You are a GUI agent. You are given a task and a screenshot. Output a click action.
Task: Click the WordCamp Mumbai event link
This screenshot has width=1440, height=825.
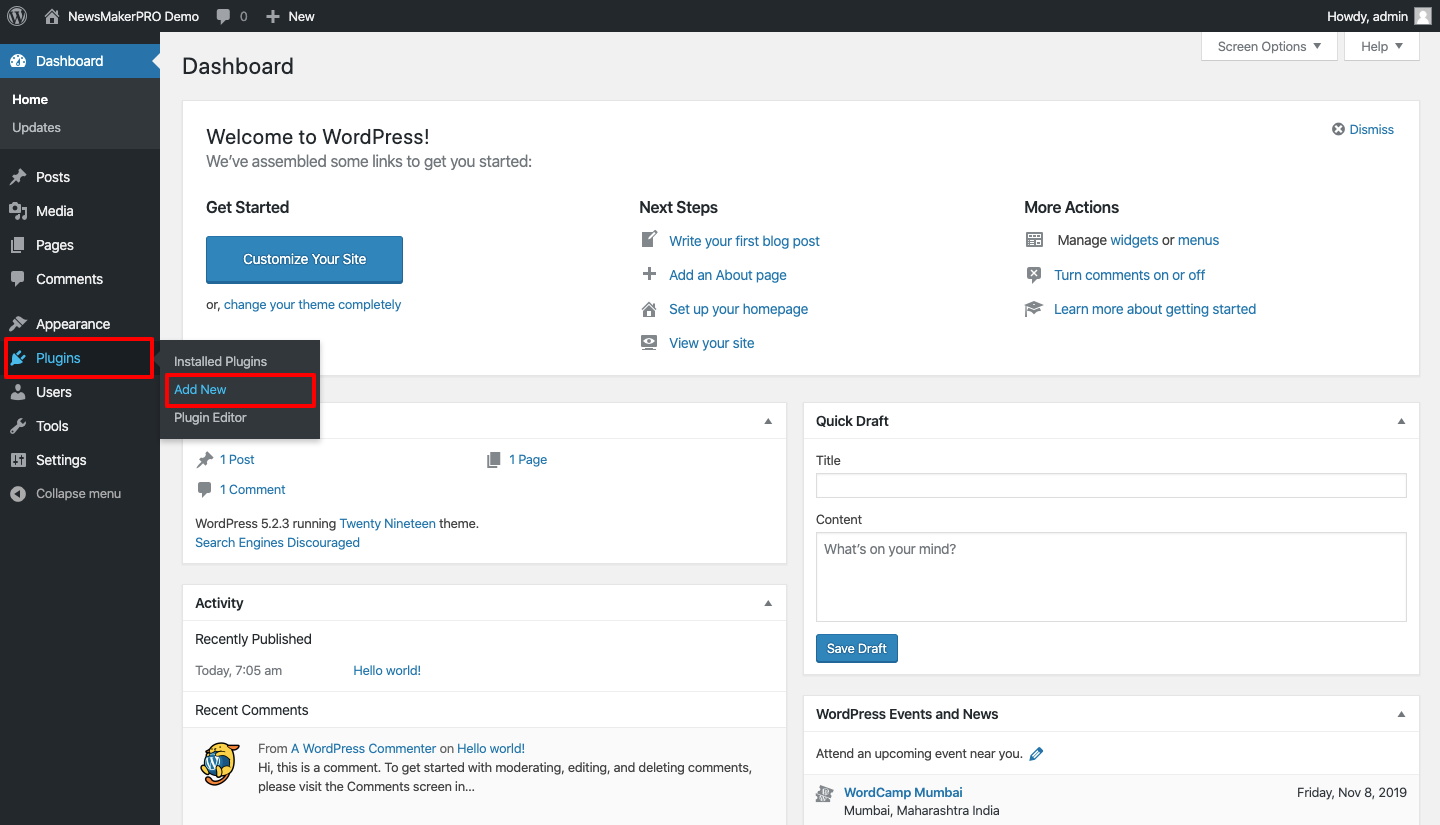(x=903, y=792)
